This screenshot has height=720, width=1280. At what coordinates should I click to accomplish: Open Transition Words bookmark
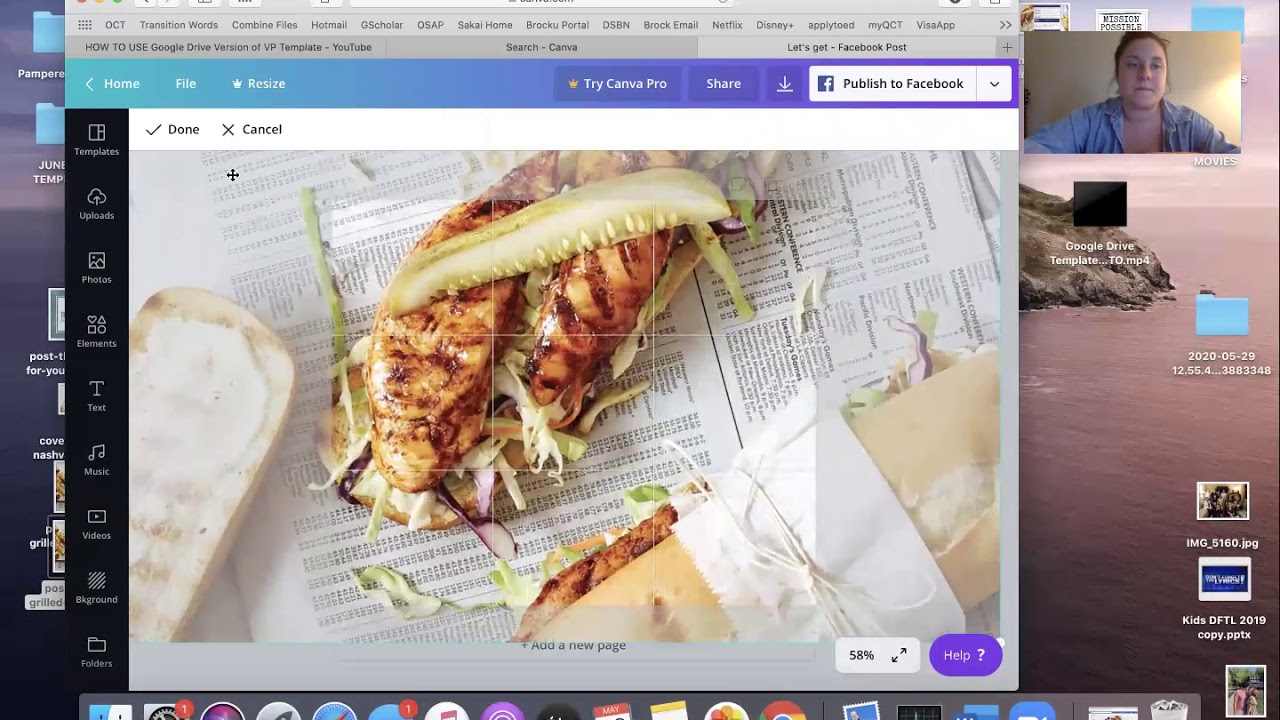[x=179, y=25]
